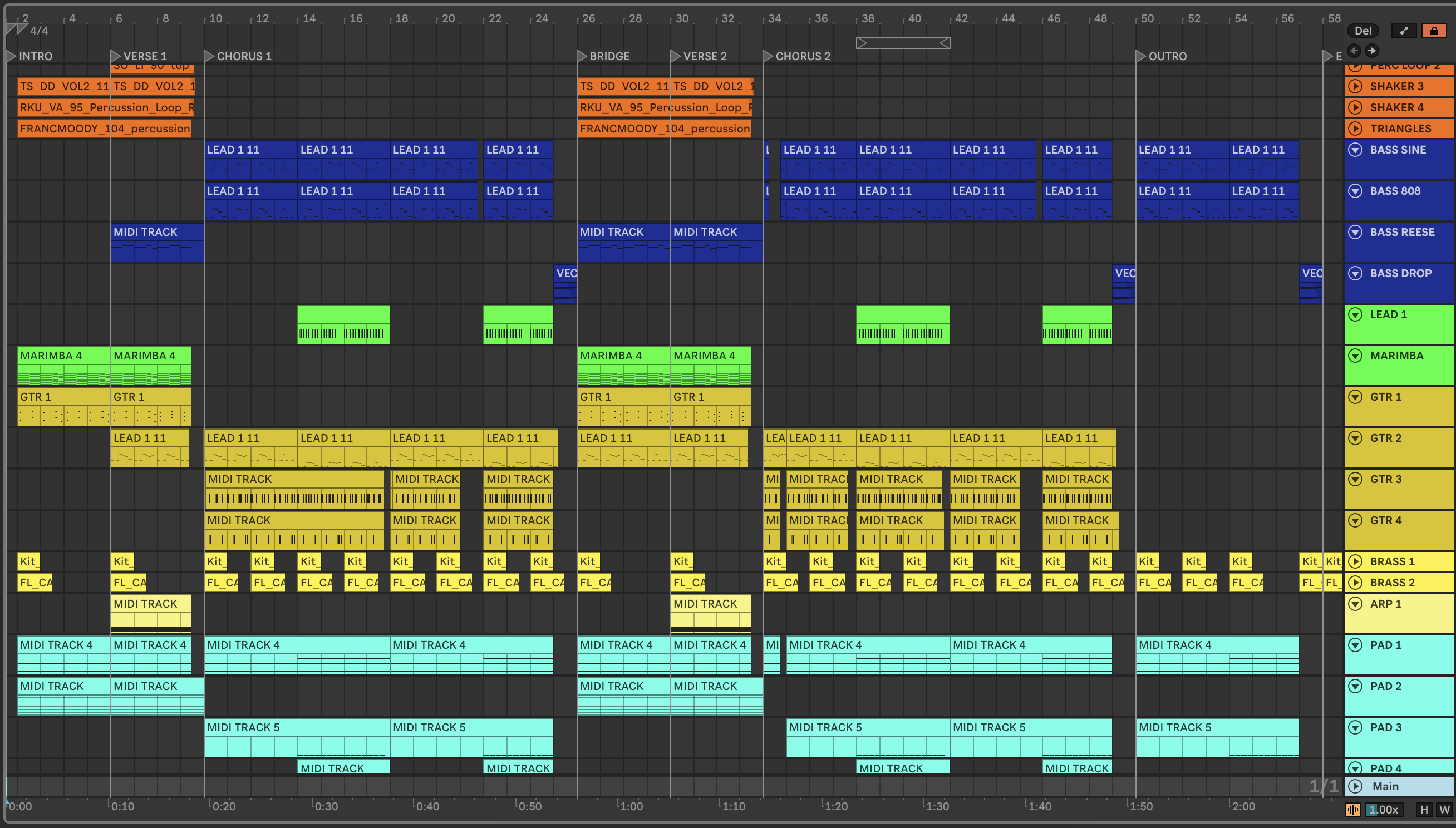Click the Del locator button
1456x828 pixels.
(x=1362, y=31)
